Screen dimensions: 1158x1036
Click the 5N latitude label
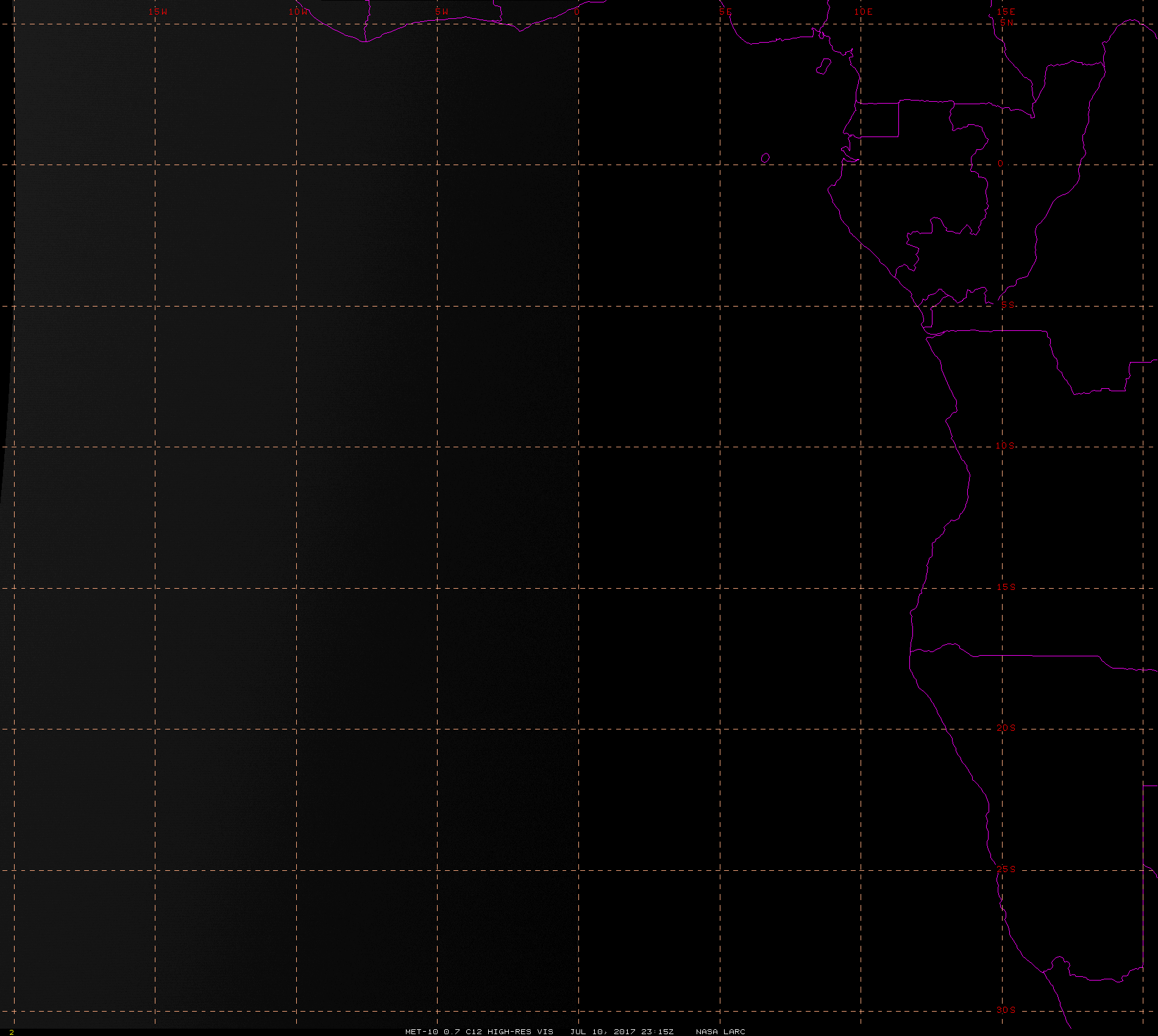[1007, 23]
